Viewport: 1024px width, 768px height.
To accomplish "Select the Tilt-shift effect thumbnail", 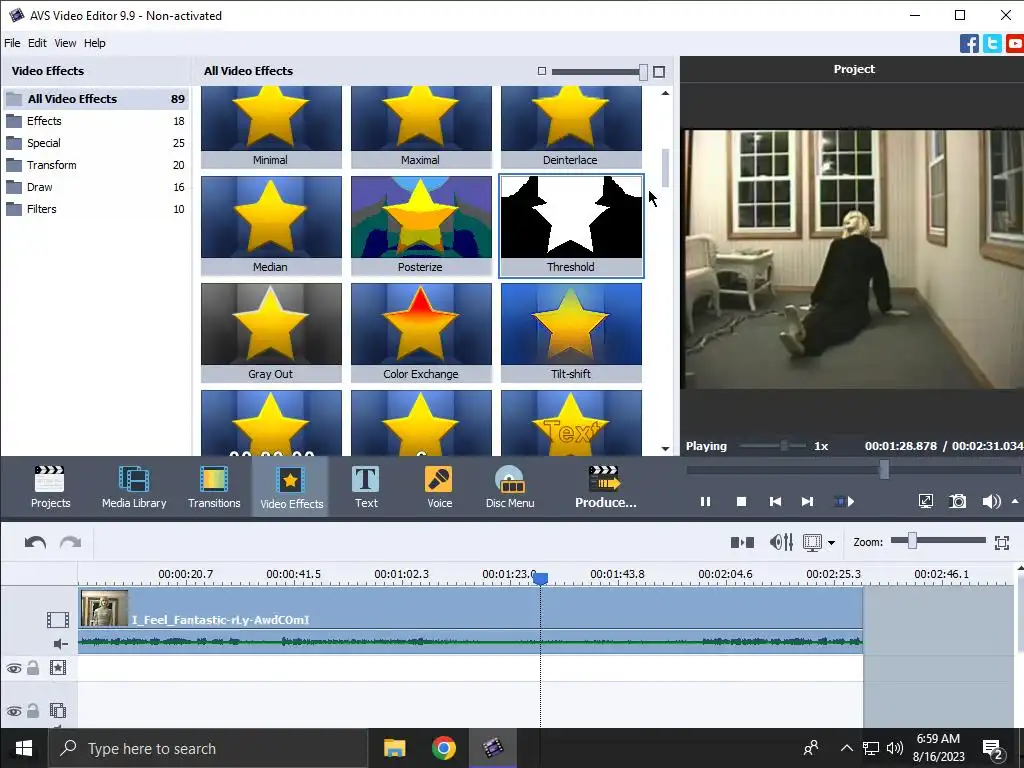I will click(x=571, y=332).
